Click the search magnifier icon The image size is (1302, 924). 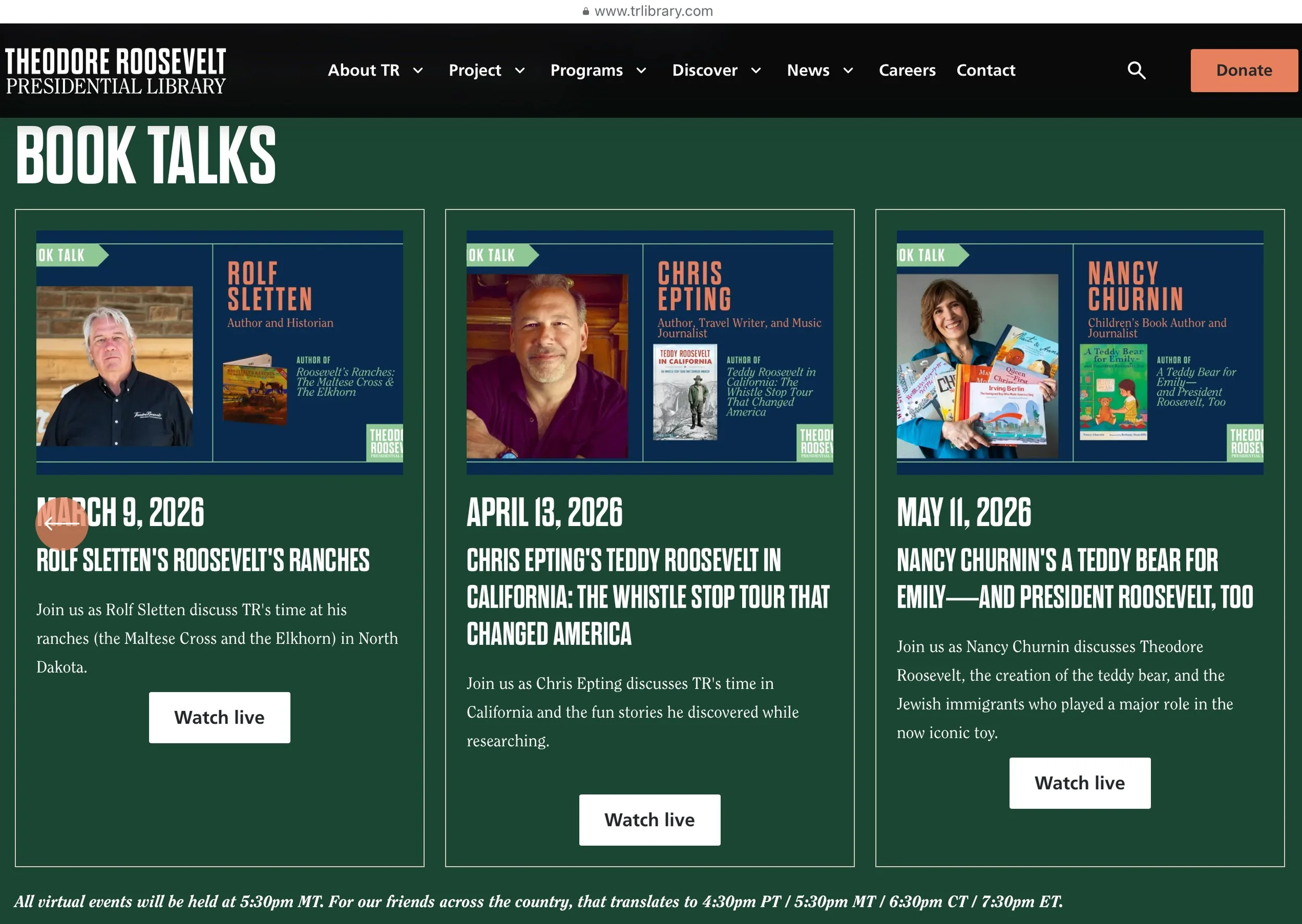click(x=1136, y=70)
